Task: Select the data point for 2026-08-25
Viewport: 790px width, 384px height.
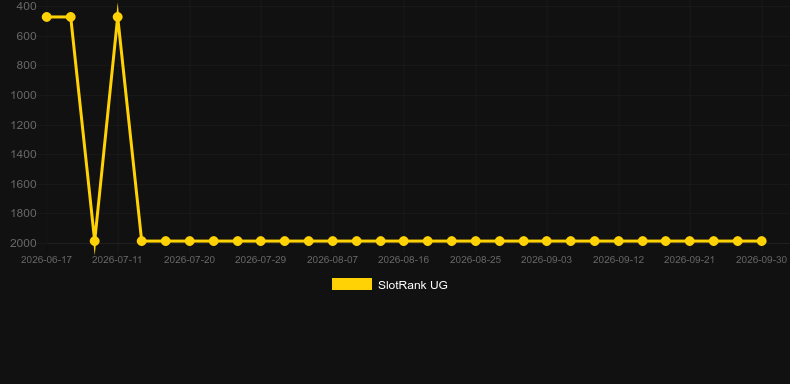Action: 475,241
